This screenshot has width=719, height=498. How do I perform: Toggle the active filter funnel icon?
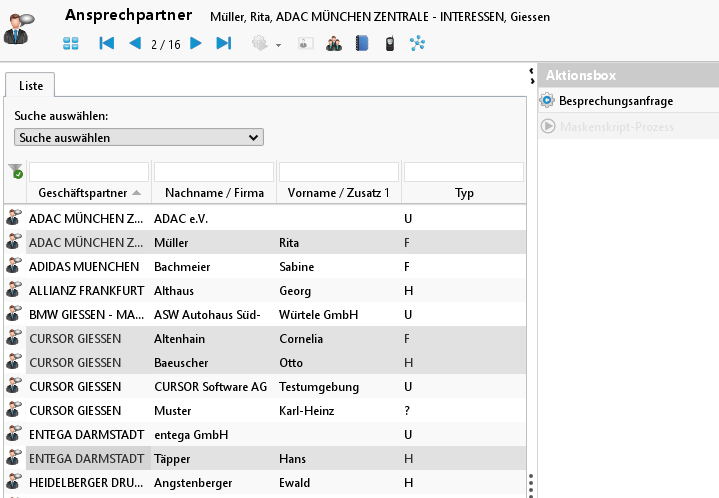tap(15, 172)
